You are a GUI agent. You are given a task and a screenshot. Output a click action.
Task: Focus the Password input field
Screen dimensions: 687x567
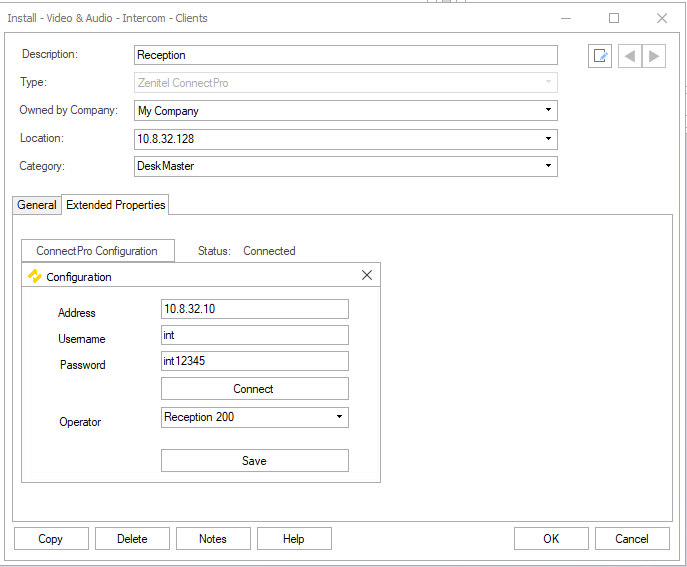coord(254,361)
